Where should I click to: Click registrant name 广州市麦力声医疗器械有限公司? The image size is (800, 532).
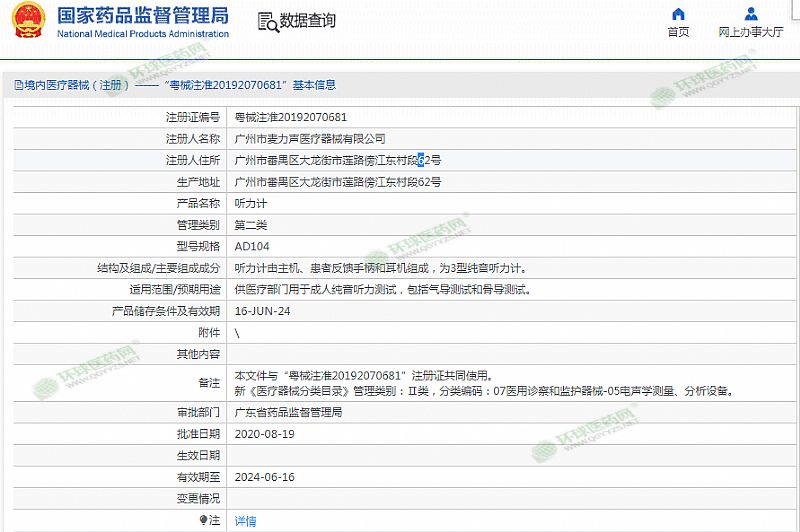tap(309, 139)
